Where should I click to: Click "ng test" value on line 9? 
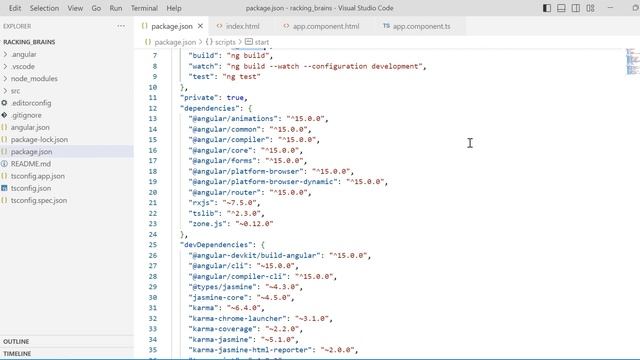click(242, 77)
